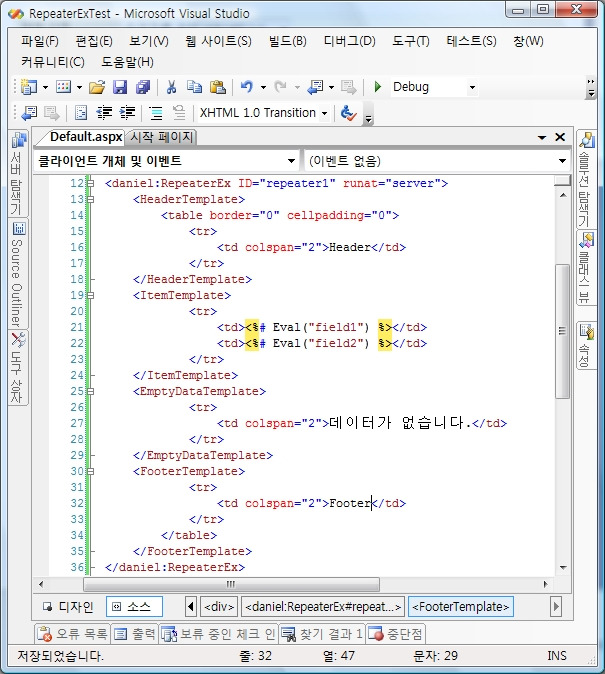Screen dimensions: 605x674
Task: Click the Format Document icon
Action: (81, 113)
